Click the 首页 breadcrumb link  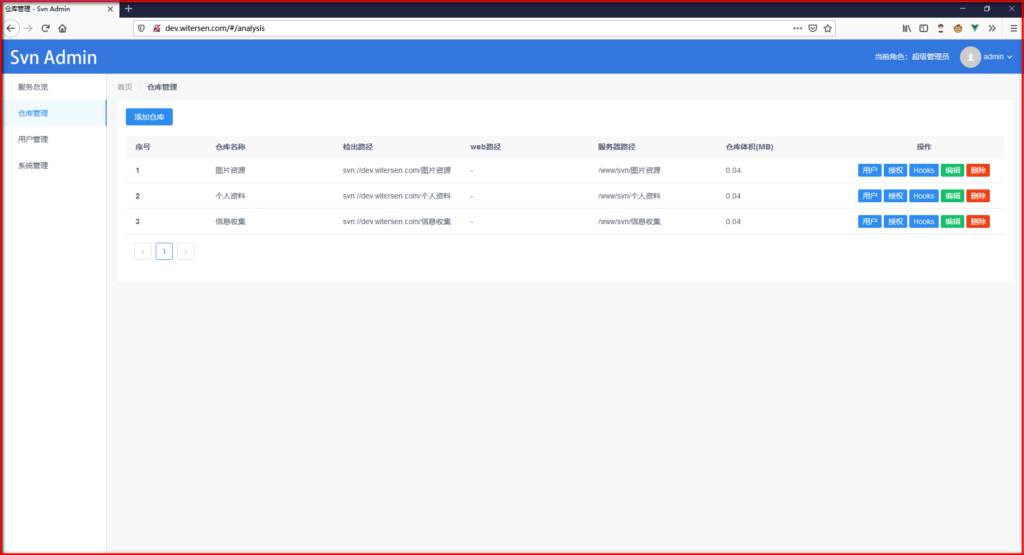pos(125,87)
